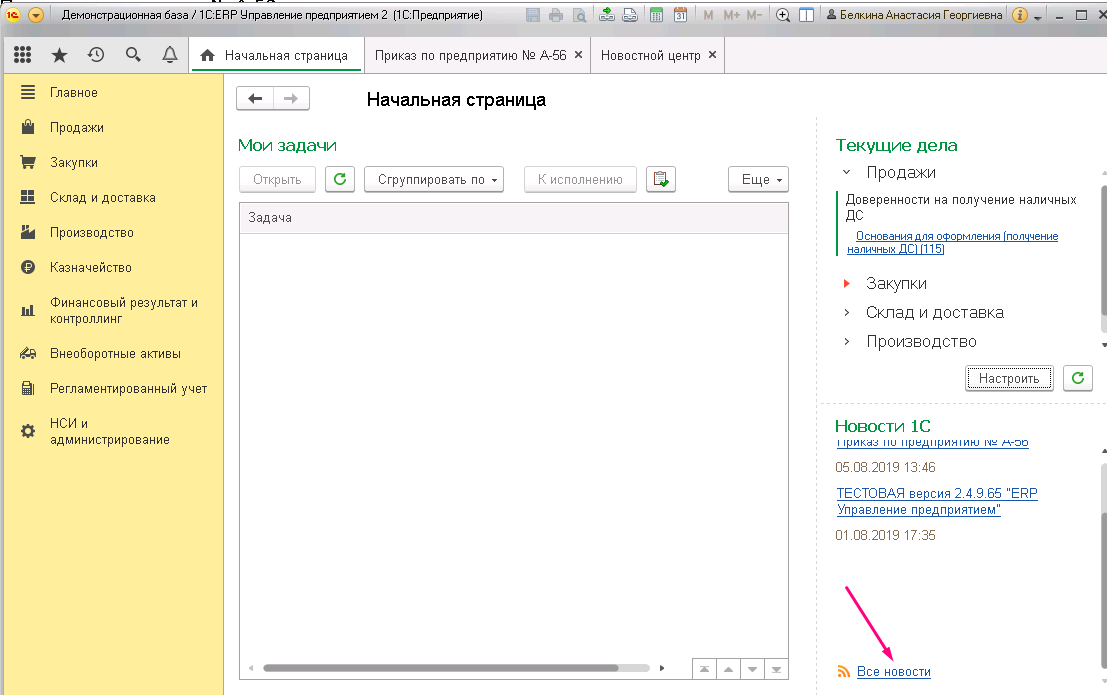This screenshot has height=695, width=1107.
Task: Click the yellow information icon
Action: click(x=1019, y=15)
